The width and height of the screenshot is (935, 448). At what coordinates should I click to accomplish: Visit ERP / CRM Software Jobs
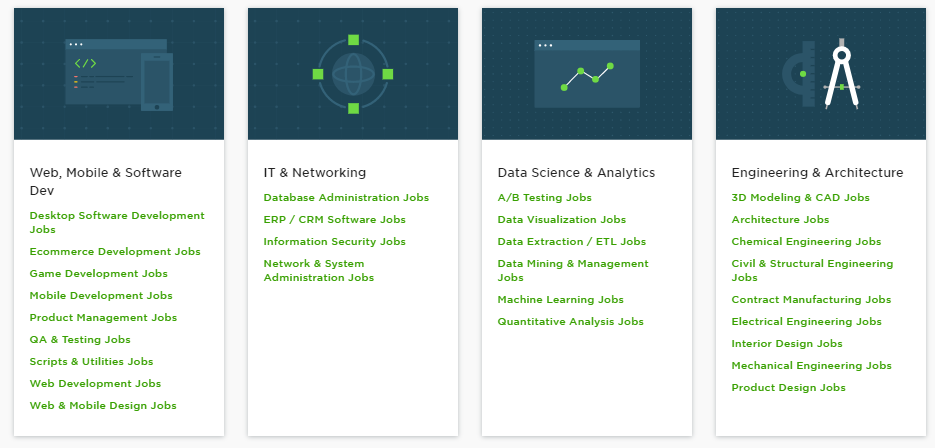point(335,220)
